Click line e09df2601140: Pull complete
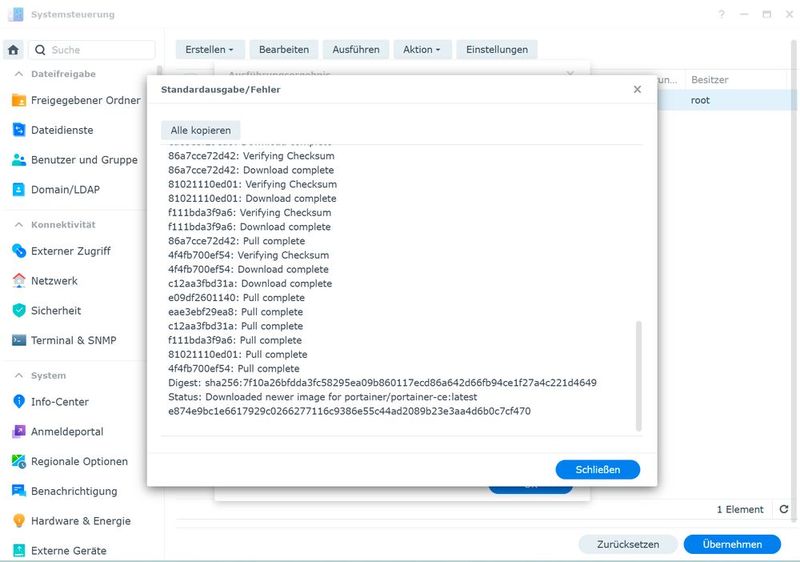Viewport: 800px width, 562px height. coord(236,298)
